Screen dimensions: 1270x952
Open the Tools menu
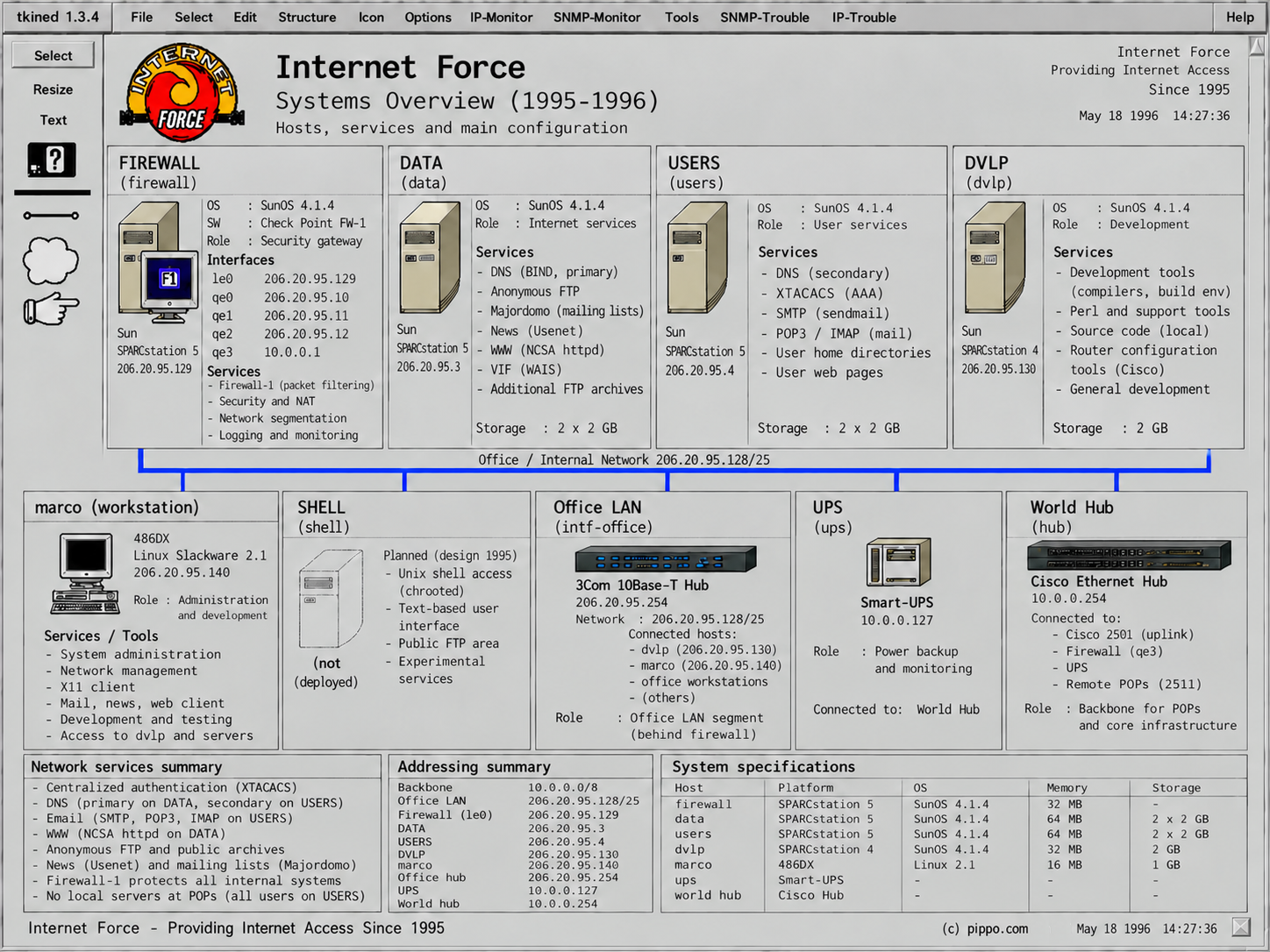pyautogui.click(x=681, y=17)
